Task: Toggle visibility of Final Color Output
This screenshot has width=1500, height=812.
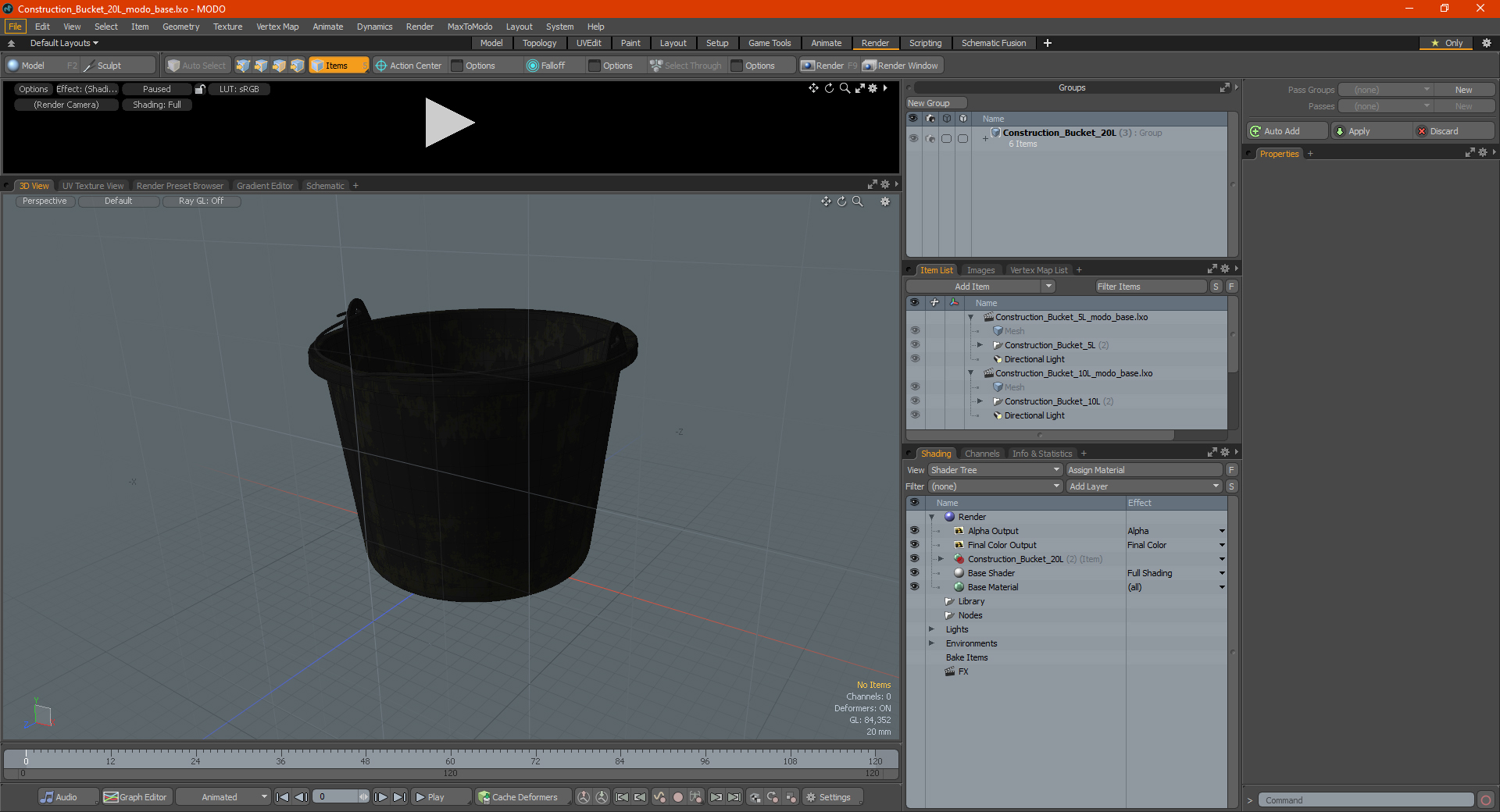Action: (914, 545)
